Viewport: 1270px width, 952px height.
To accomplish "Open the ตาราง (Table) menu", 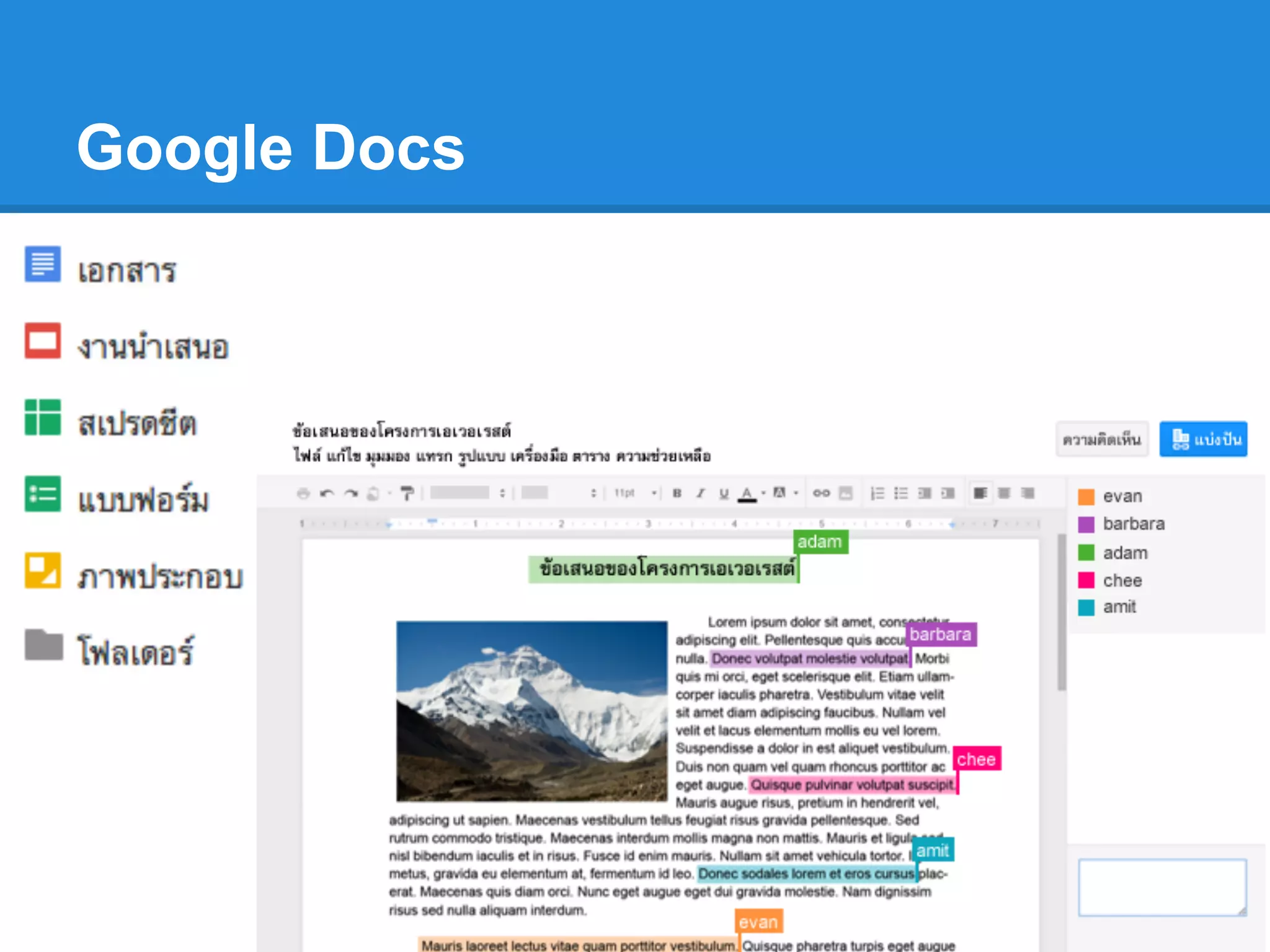I will 592,456.
